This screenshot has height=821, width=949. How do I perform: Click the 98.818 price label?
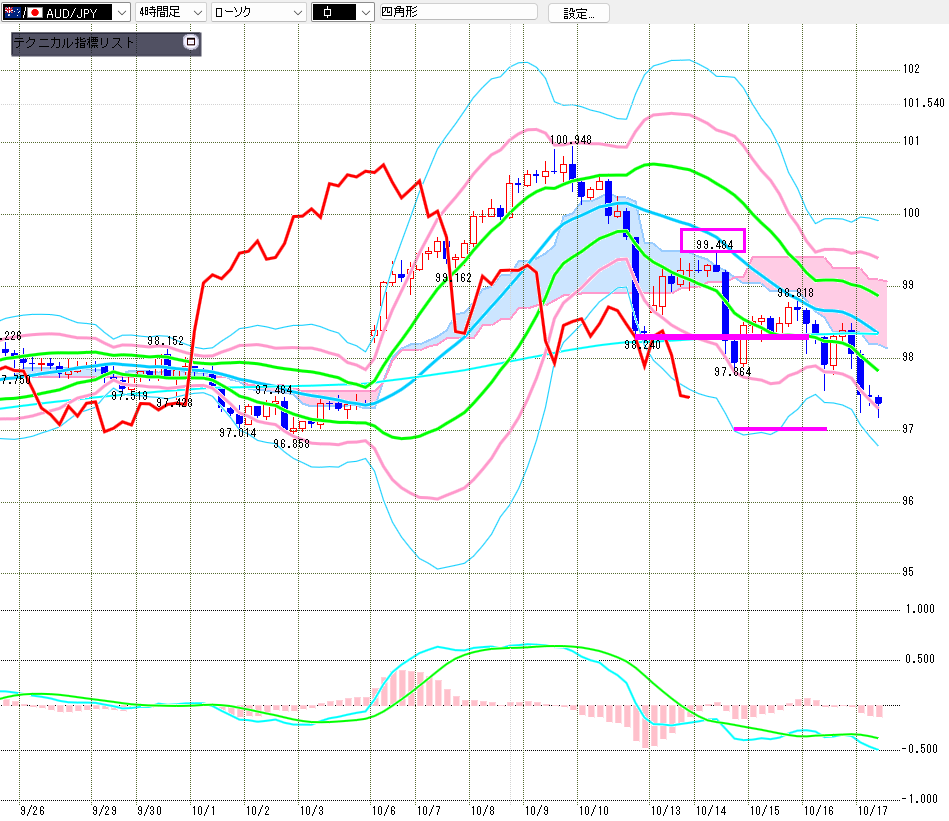[x=797, y=293]
